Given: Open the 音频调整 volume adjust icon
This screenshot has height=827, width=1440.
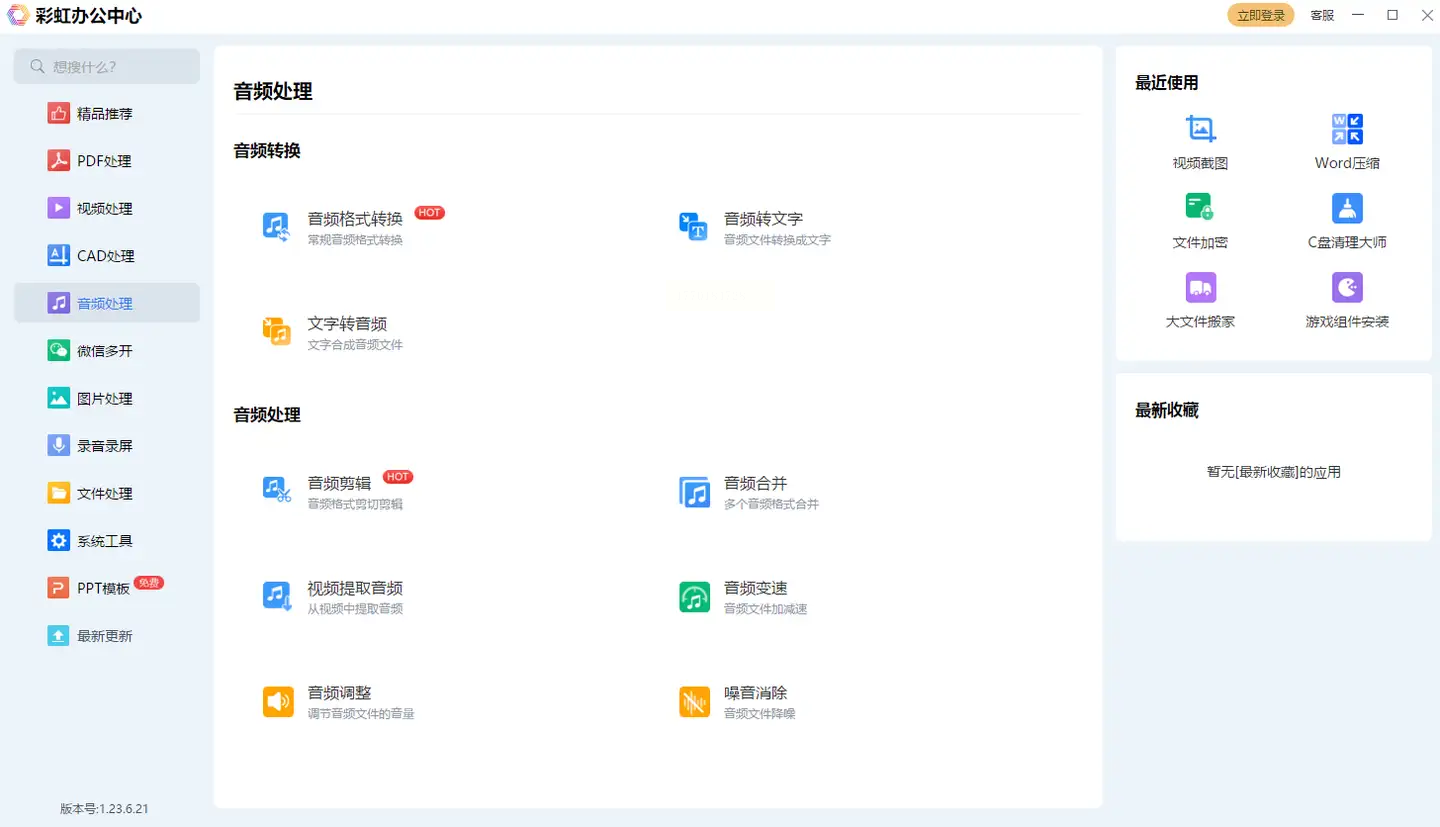Looking at the screenshot, I should 278,702.
